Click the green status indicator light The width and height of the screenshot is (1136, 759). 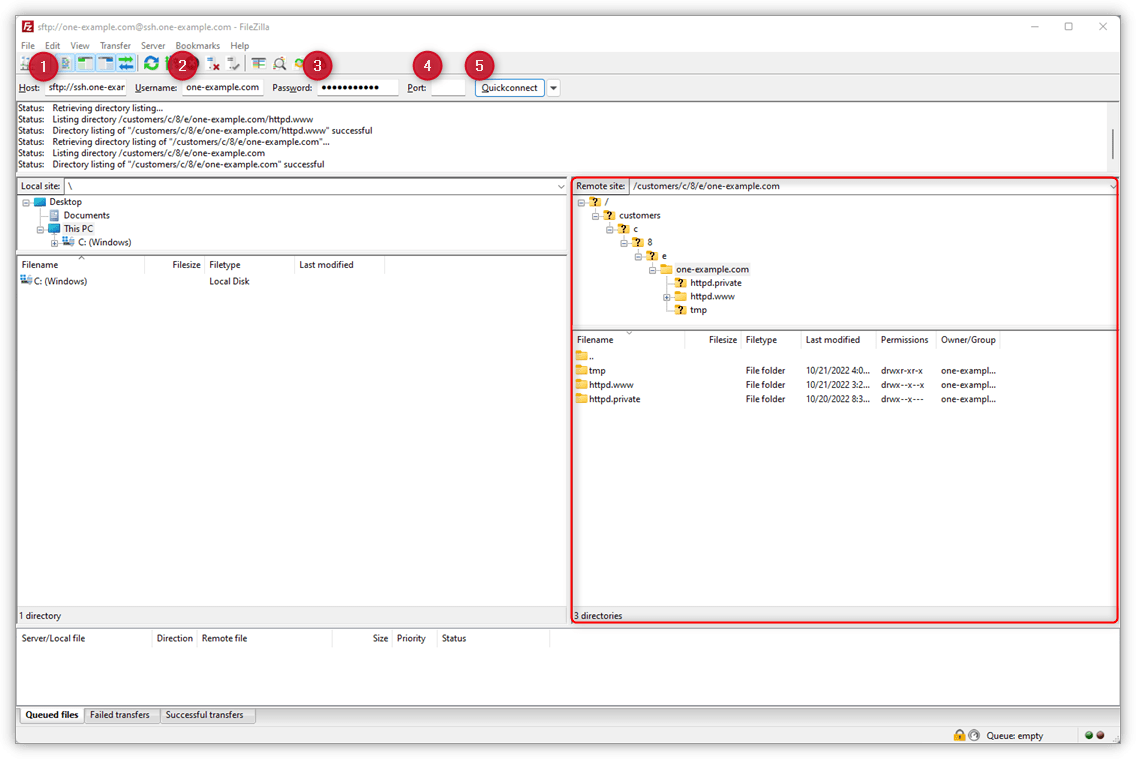click(x=1088, y=735)
